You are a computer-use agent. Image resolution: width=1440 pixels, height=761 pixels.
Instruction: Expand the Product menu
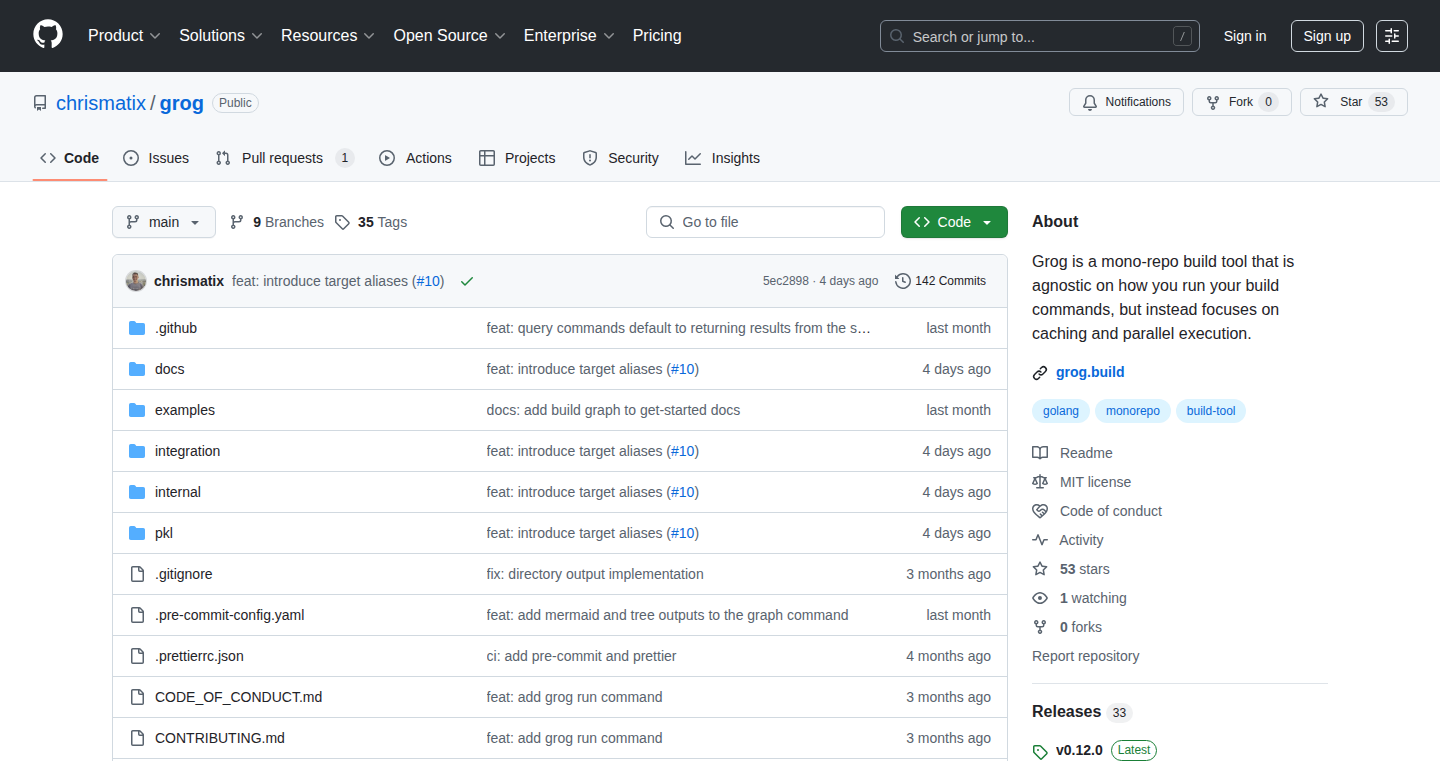tap(124, 35)
